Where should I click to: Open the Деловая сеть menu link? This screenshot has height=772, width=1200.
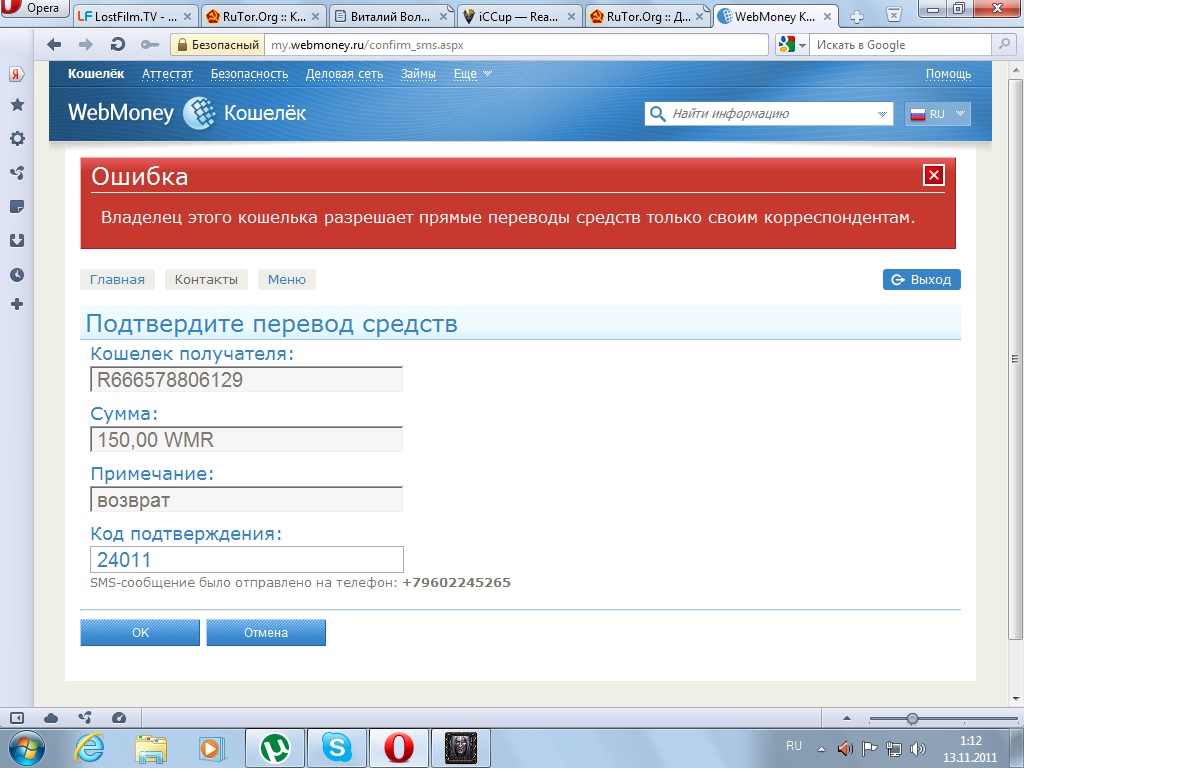pyautogui.click(x=344, y=74)
